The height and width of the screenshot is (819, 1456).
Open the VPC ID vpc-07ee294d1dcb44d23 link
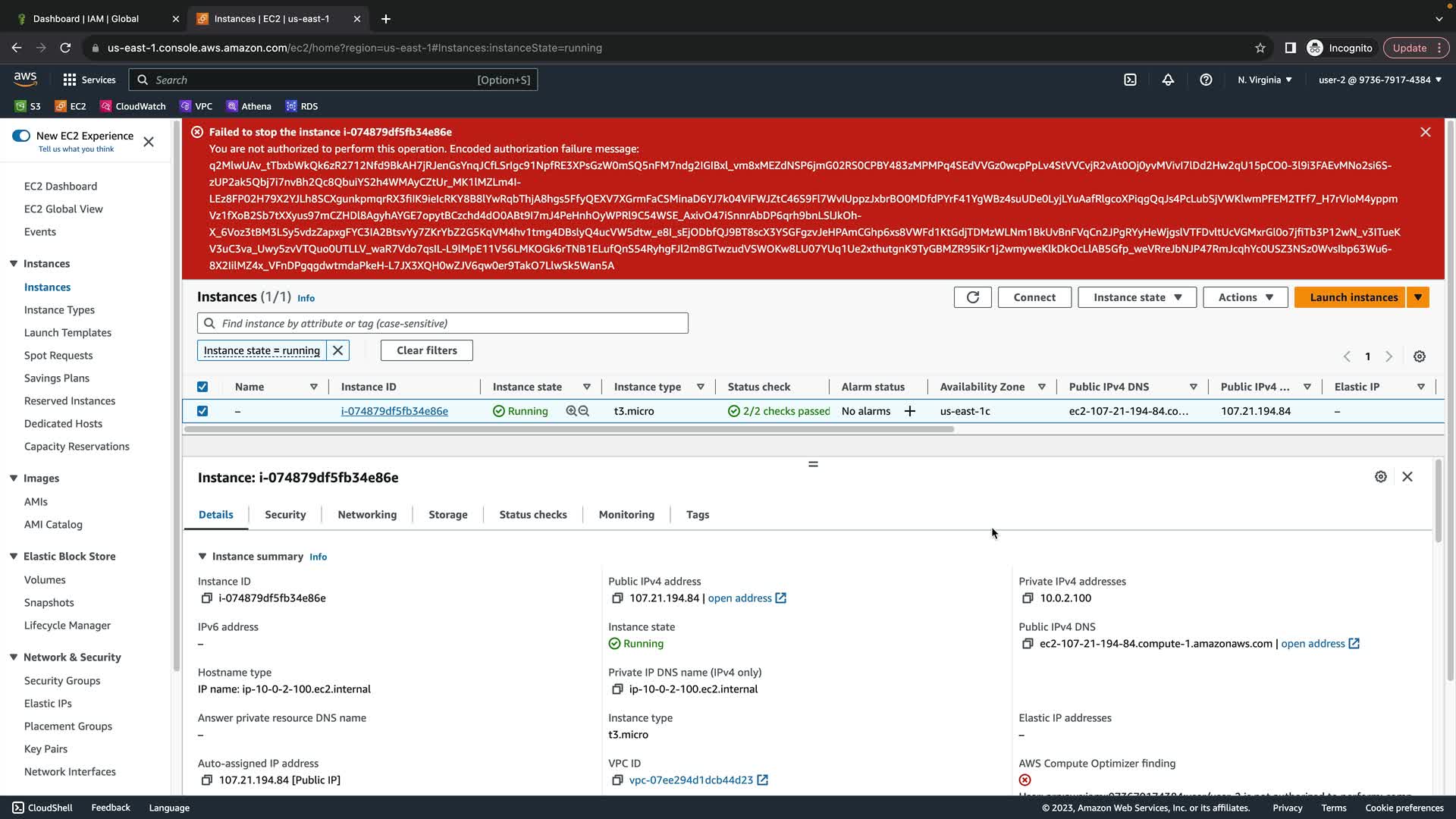[x=691, y=780]
